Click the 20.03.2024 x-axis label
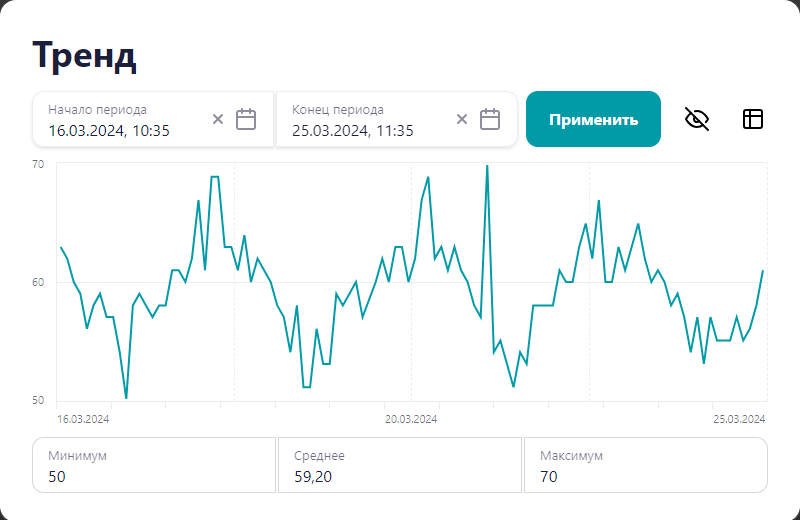 (411, 419)
